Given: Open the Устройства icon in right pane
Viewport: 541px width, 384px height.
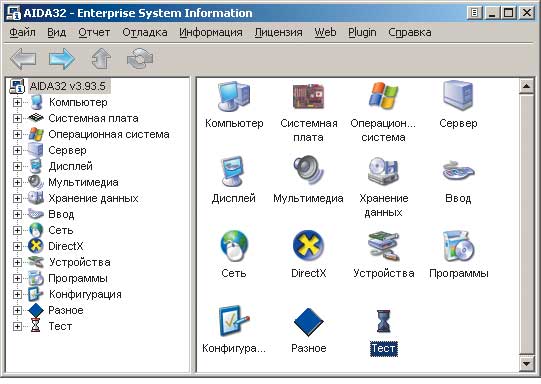Looking at the screenshot, I should pyautogui.click(x=383, y=246).
